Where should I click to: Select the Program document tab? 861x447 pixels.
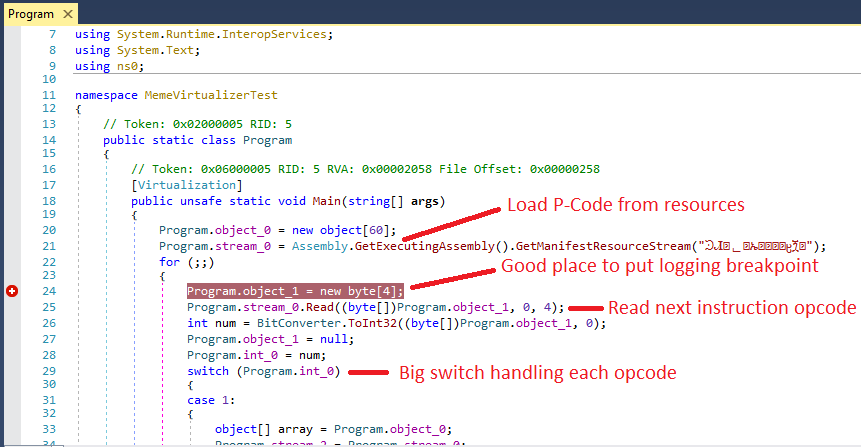click(x=30, y=15)
